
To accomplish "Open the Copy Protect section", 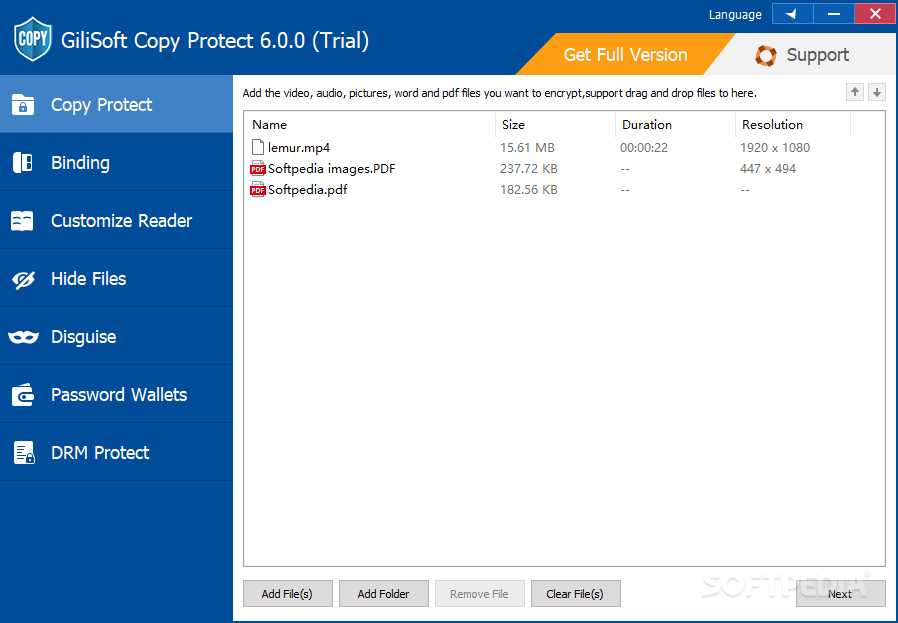I will pos(116,104).
